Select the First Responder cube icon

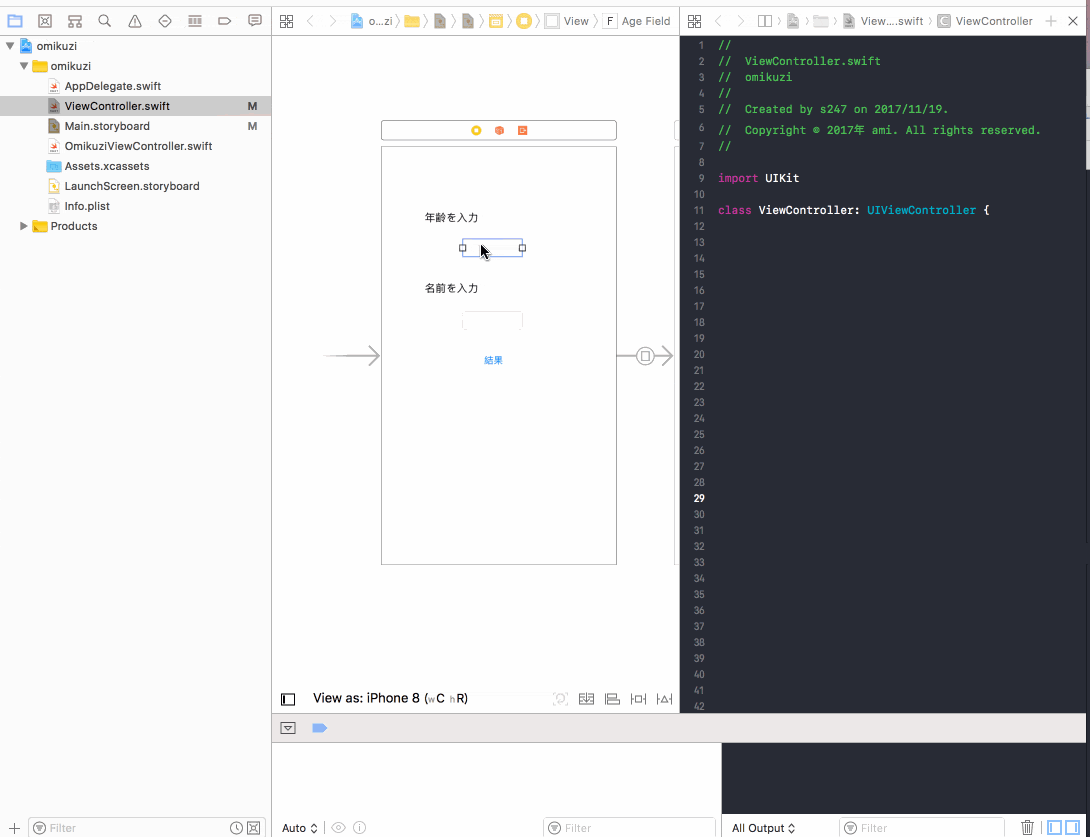(499, 130)
